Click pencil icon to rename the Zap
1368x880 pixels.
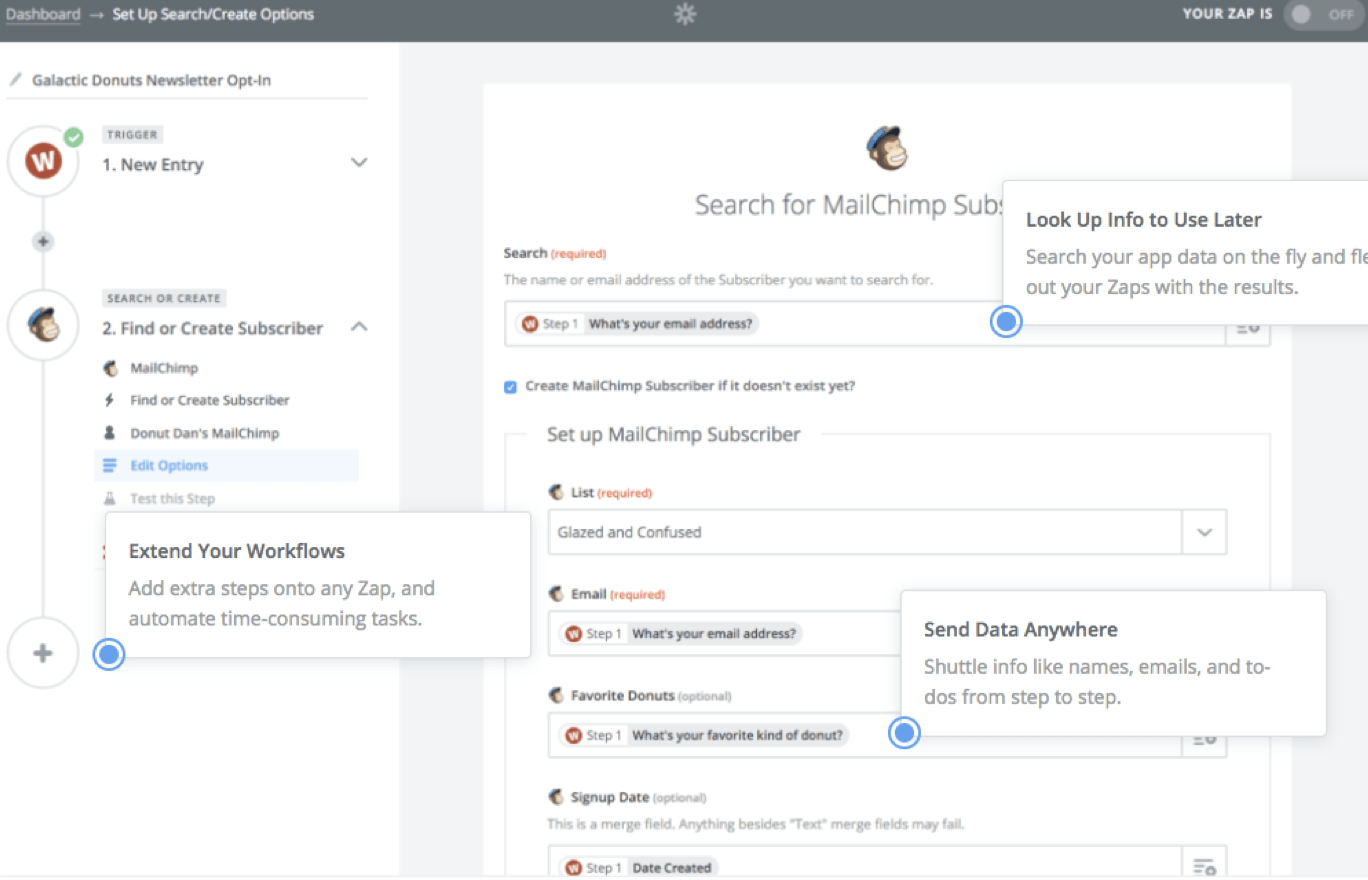(15, 80)
